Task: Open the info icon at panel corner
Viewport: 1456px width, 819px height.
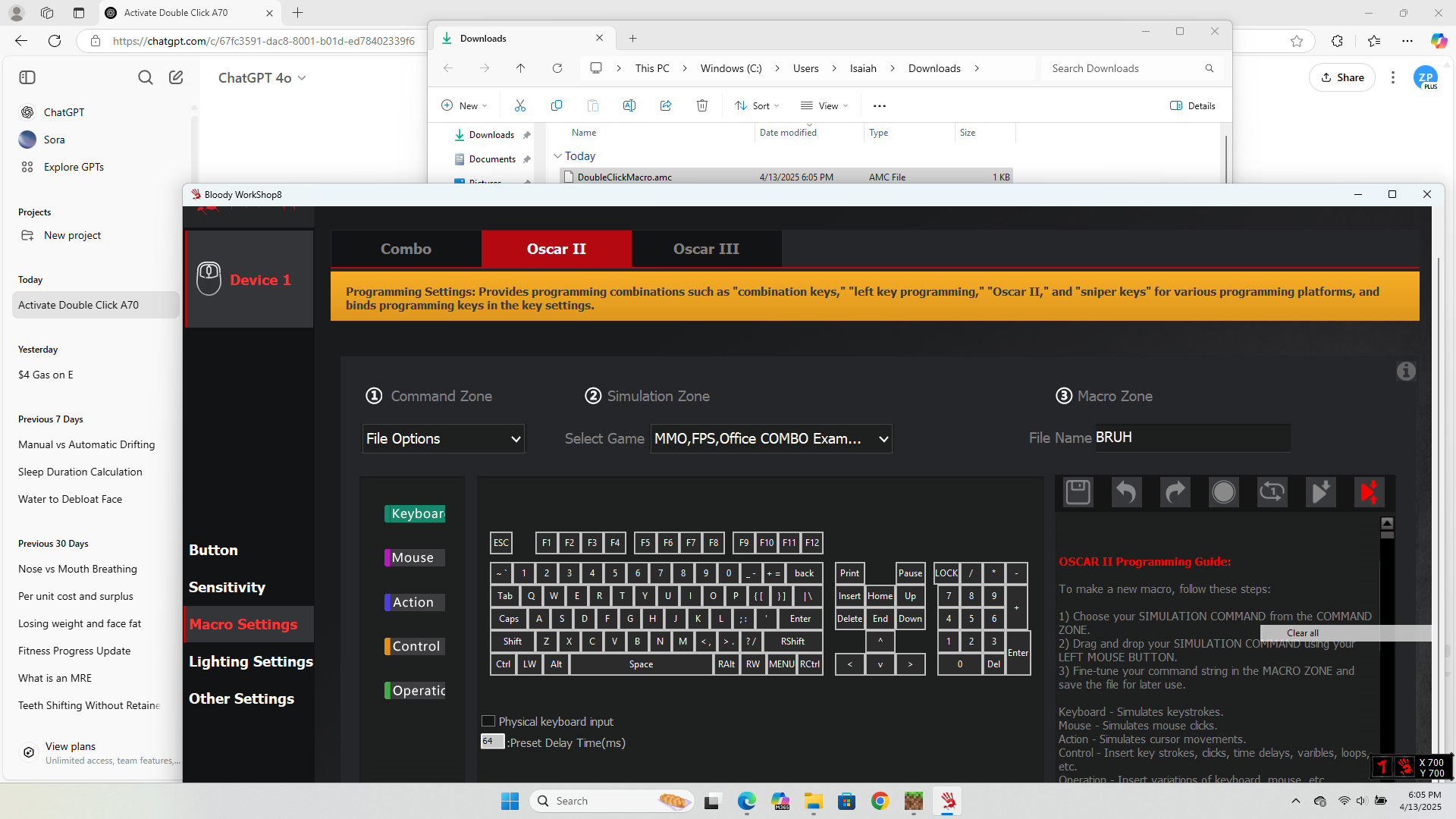Action: [1406, 372]
